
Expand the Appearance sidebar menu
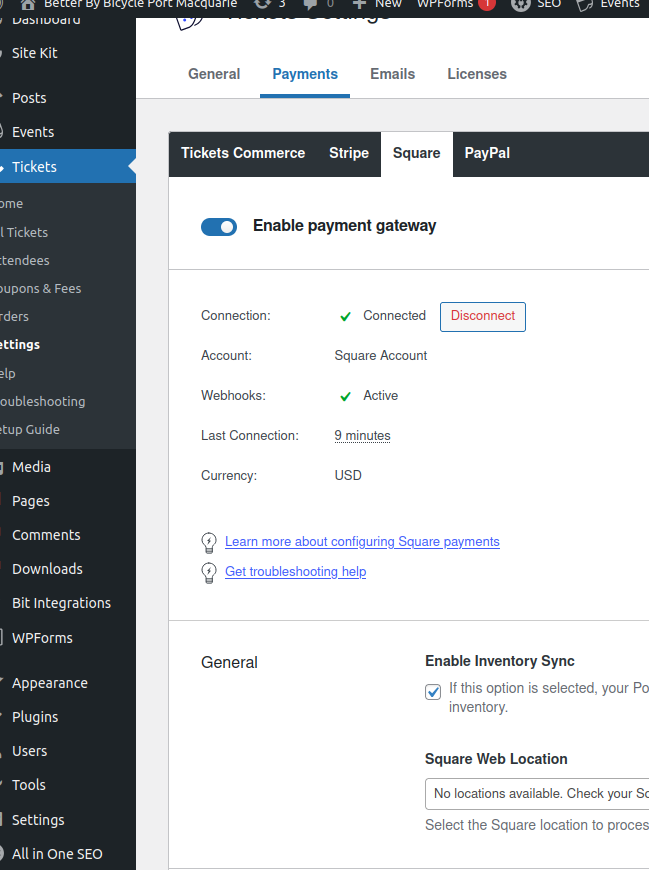49,683
